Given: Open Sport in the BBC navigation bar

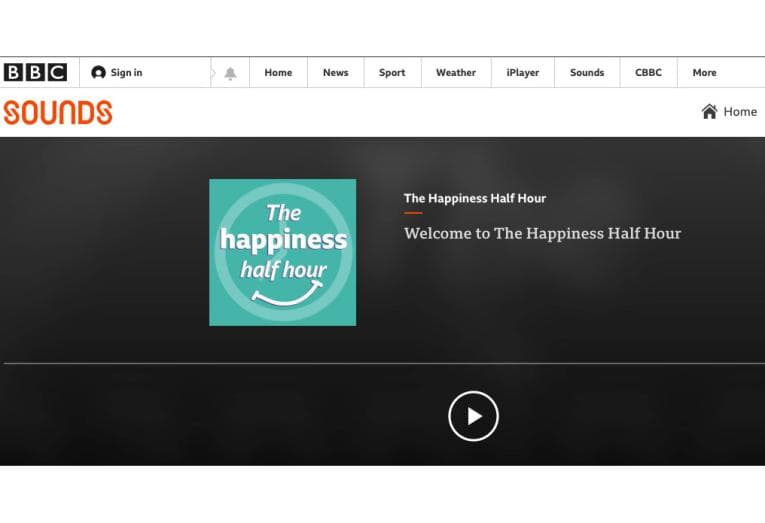Looking at the screenshot, I should pyautogui.click(x=392, y=73).
